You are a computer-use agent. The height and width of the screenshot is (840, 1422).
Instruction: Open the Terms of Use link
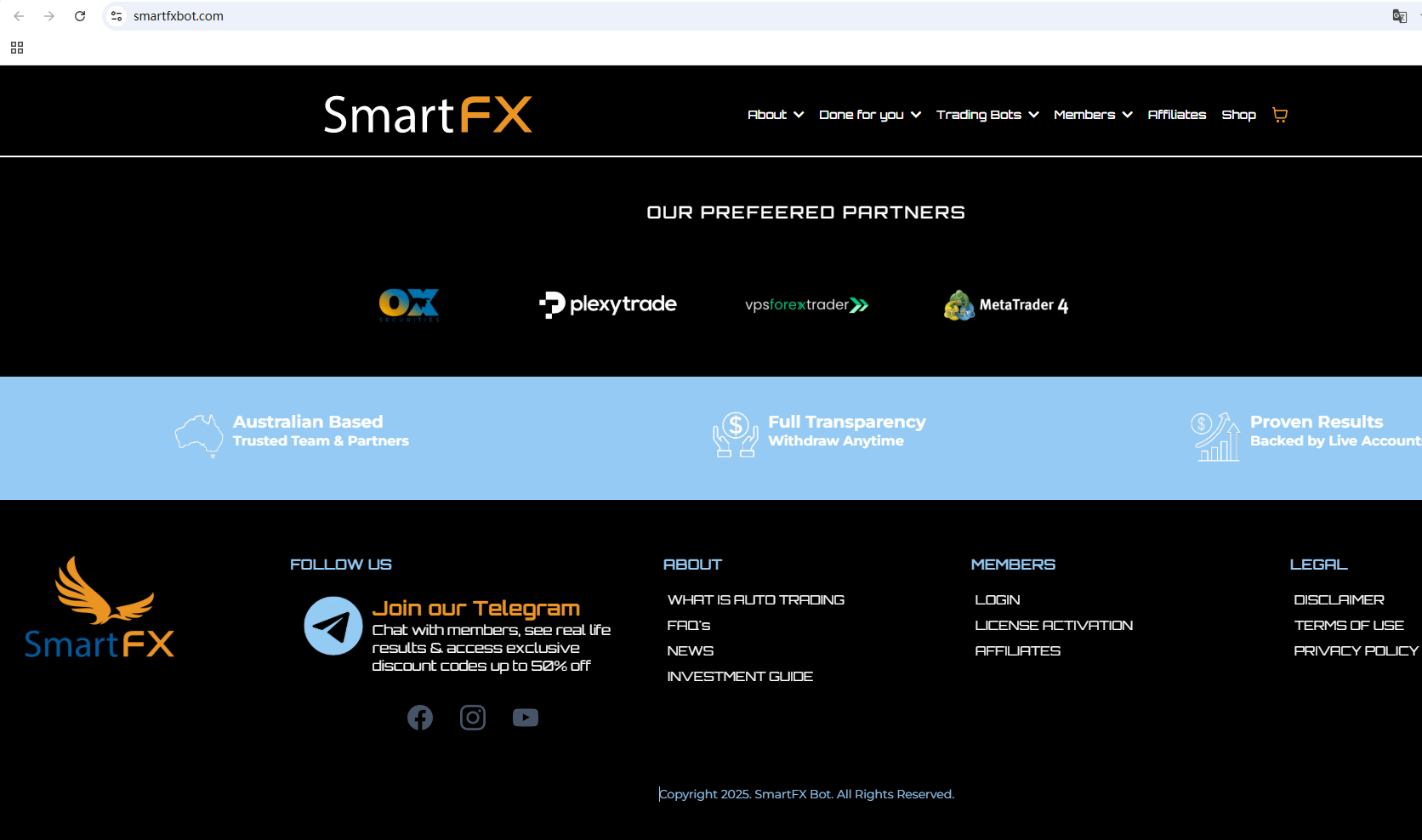[1349, 626]
